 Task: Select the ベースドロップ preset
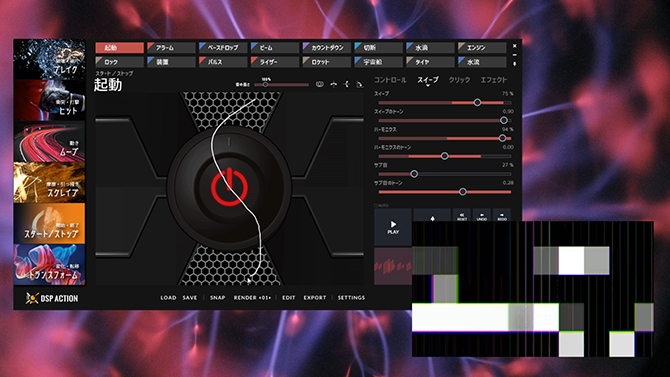[223, 47]
